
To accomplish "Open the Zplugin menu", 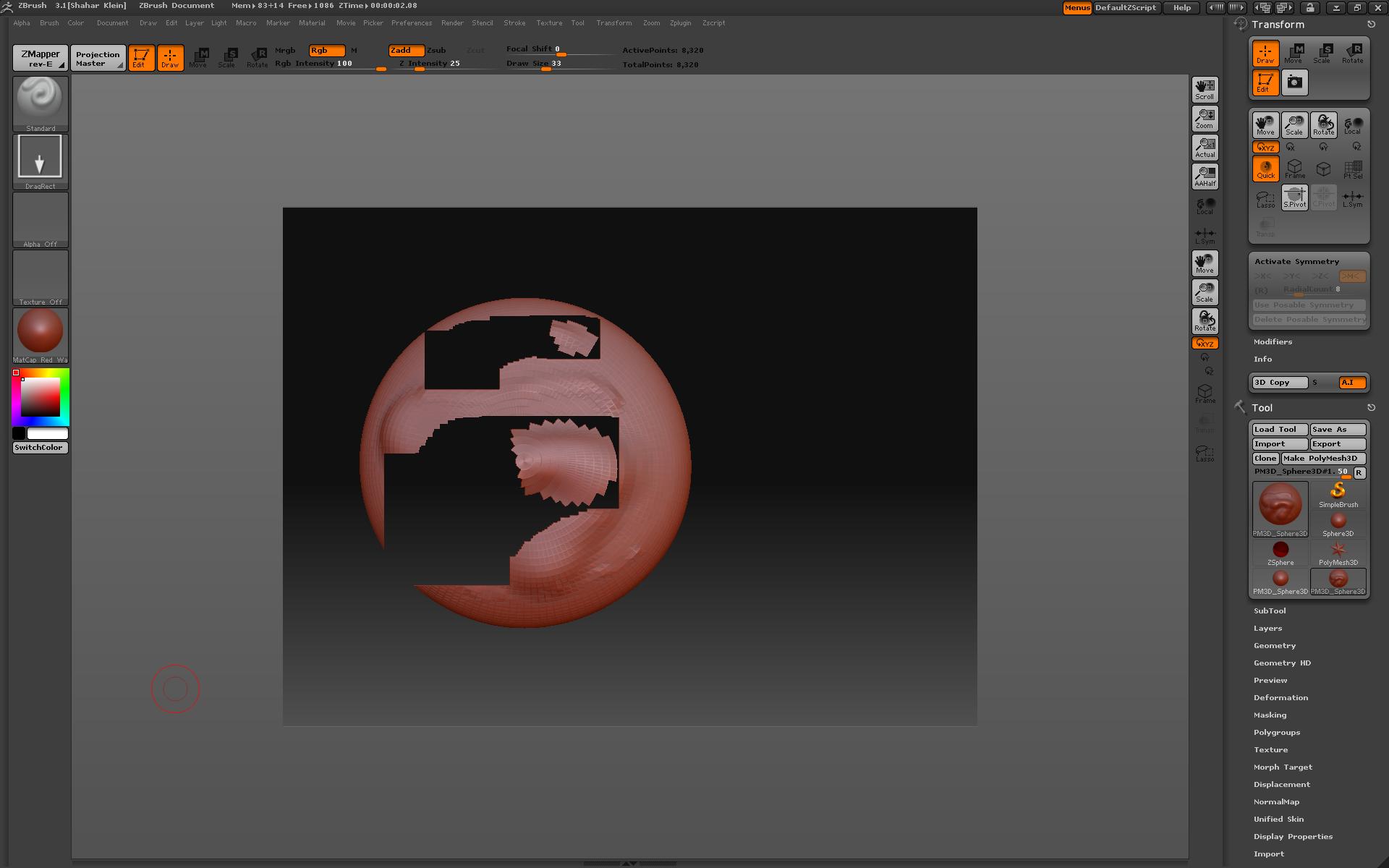I will pyautogui.click(x=680, y=22).
